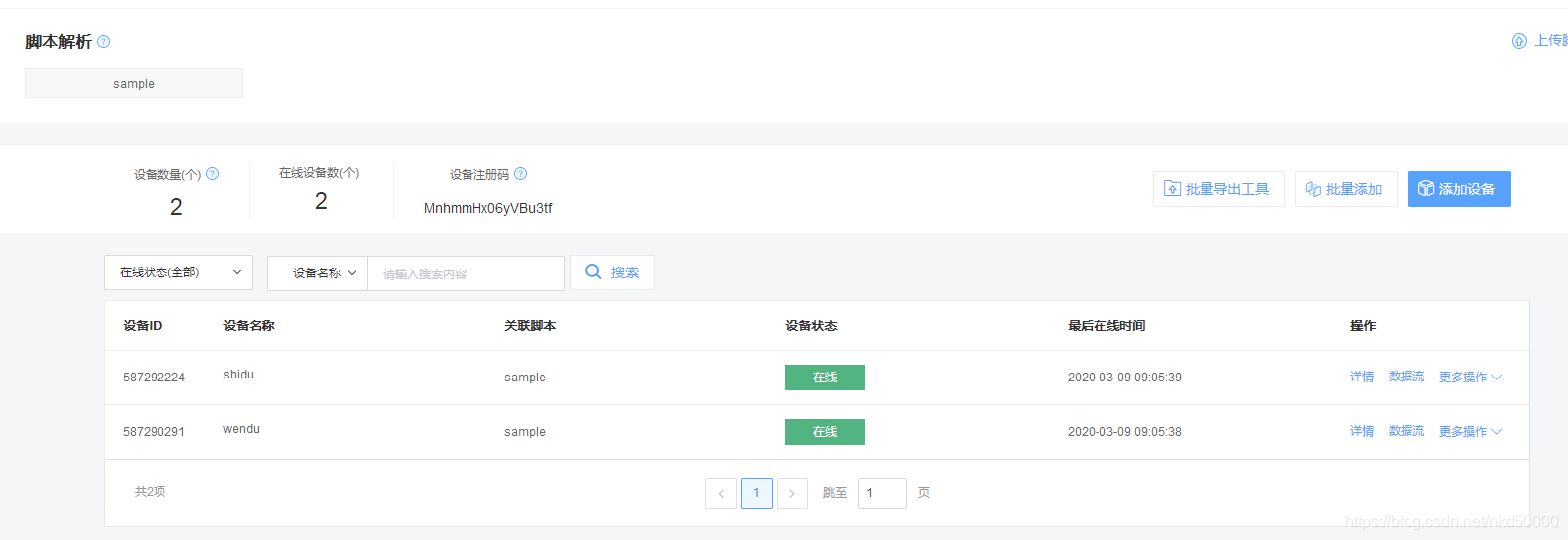
Task: Go to next page arrow
Action: [792, 493]
